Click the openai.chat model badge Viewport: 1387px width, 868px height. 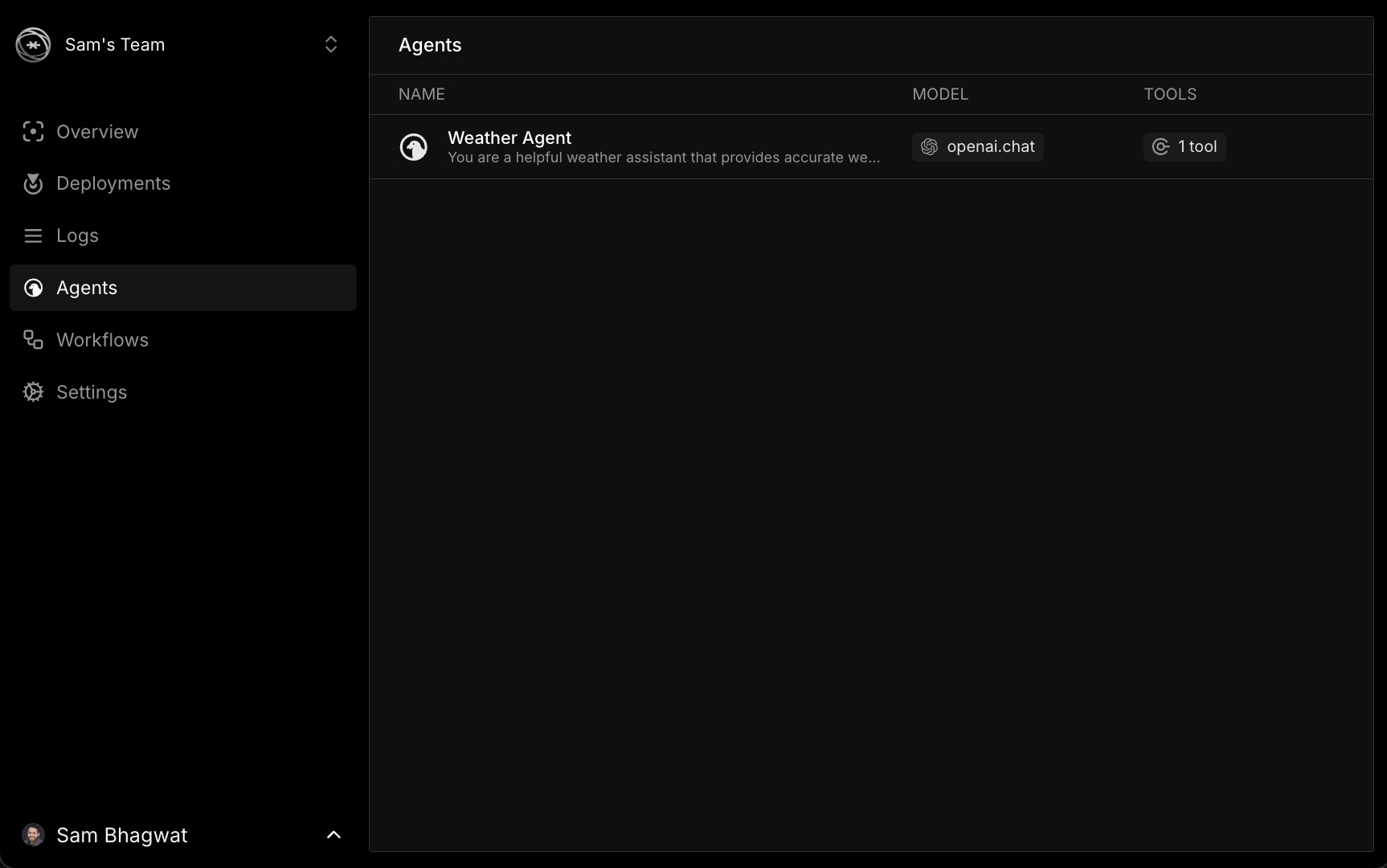[977, 147]
